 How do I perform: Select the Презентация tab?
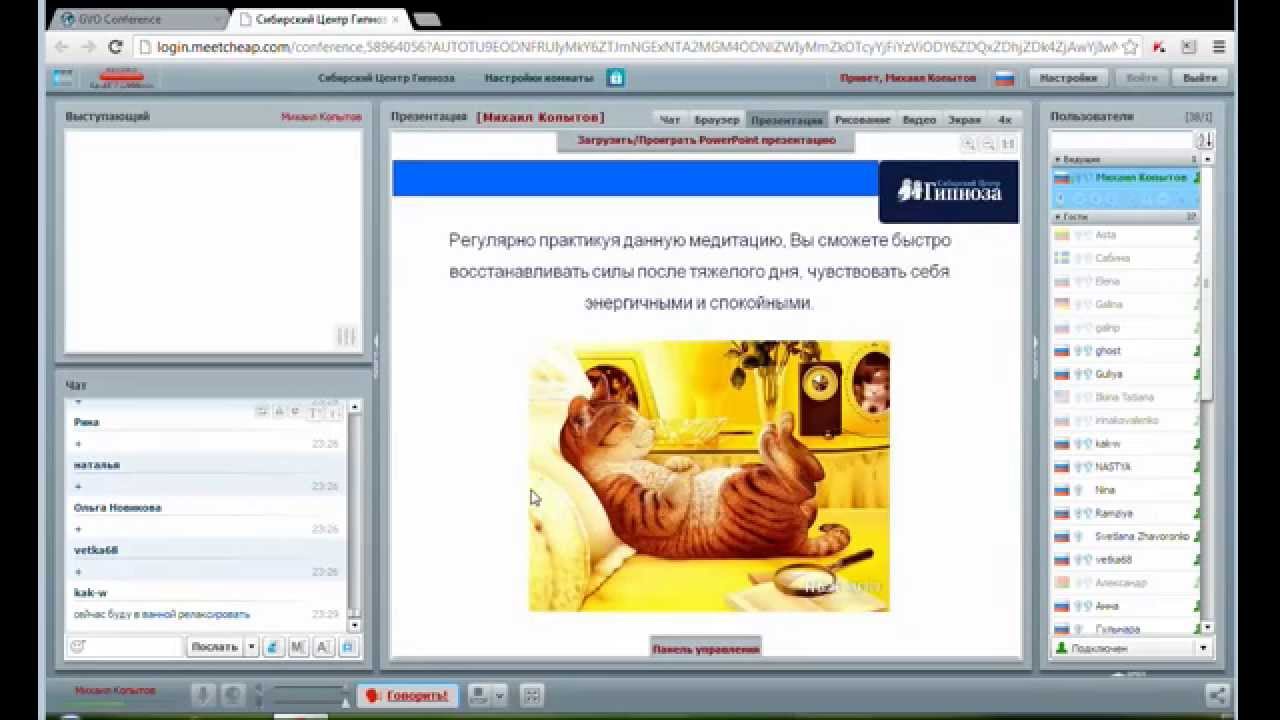click(x=787, y=119)
